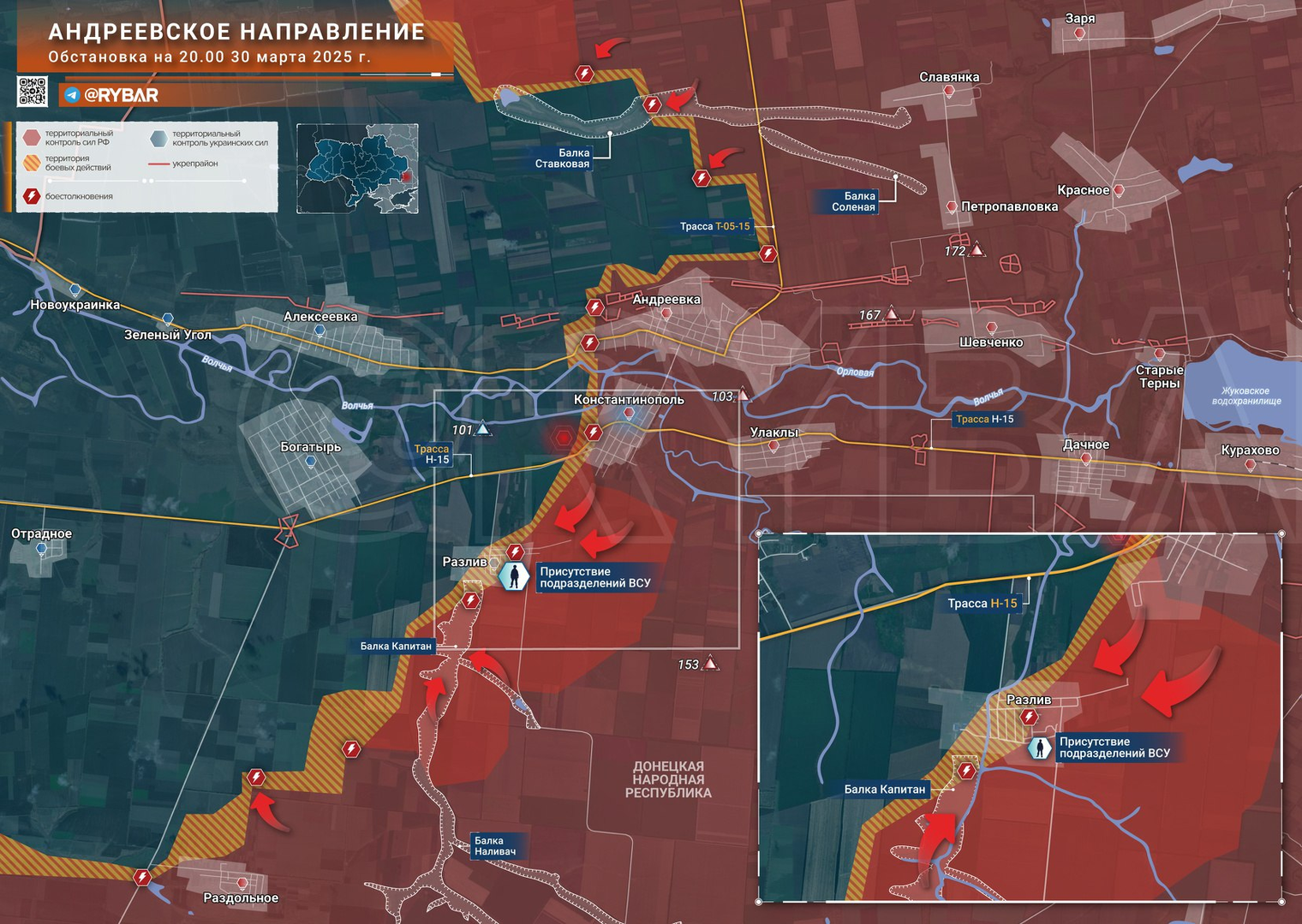Viewport: 1302px width, 924px height.
Task: Click the Telegram icon beside @RYBAR
Action: [x=72, y=95]
